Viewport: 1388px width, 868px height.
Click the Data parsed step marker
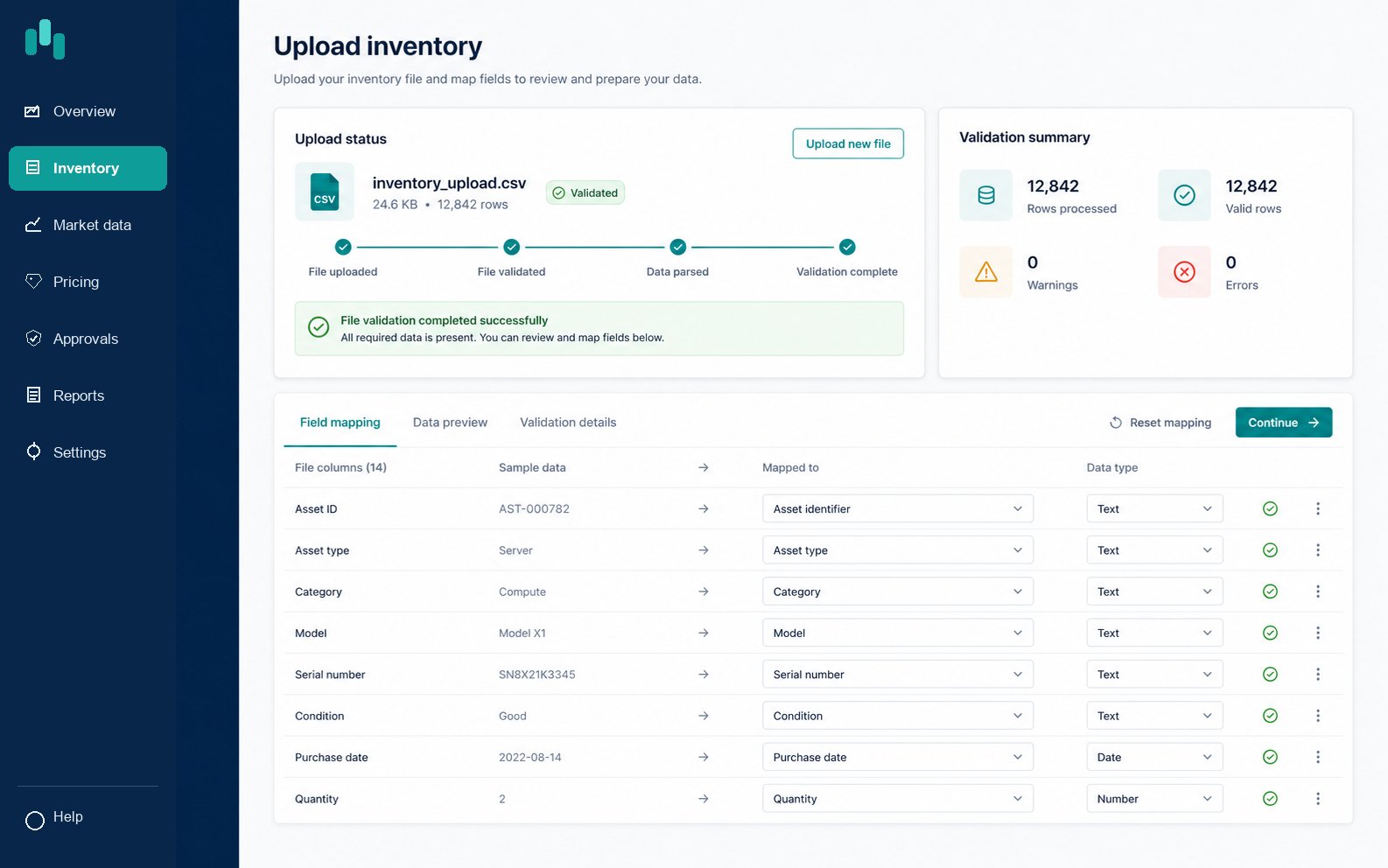pos(678,247)
